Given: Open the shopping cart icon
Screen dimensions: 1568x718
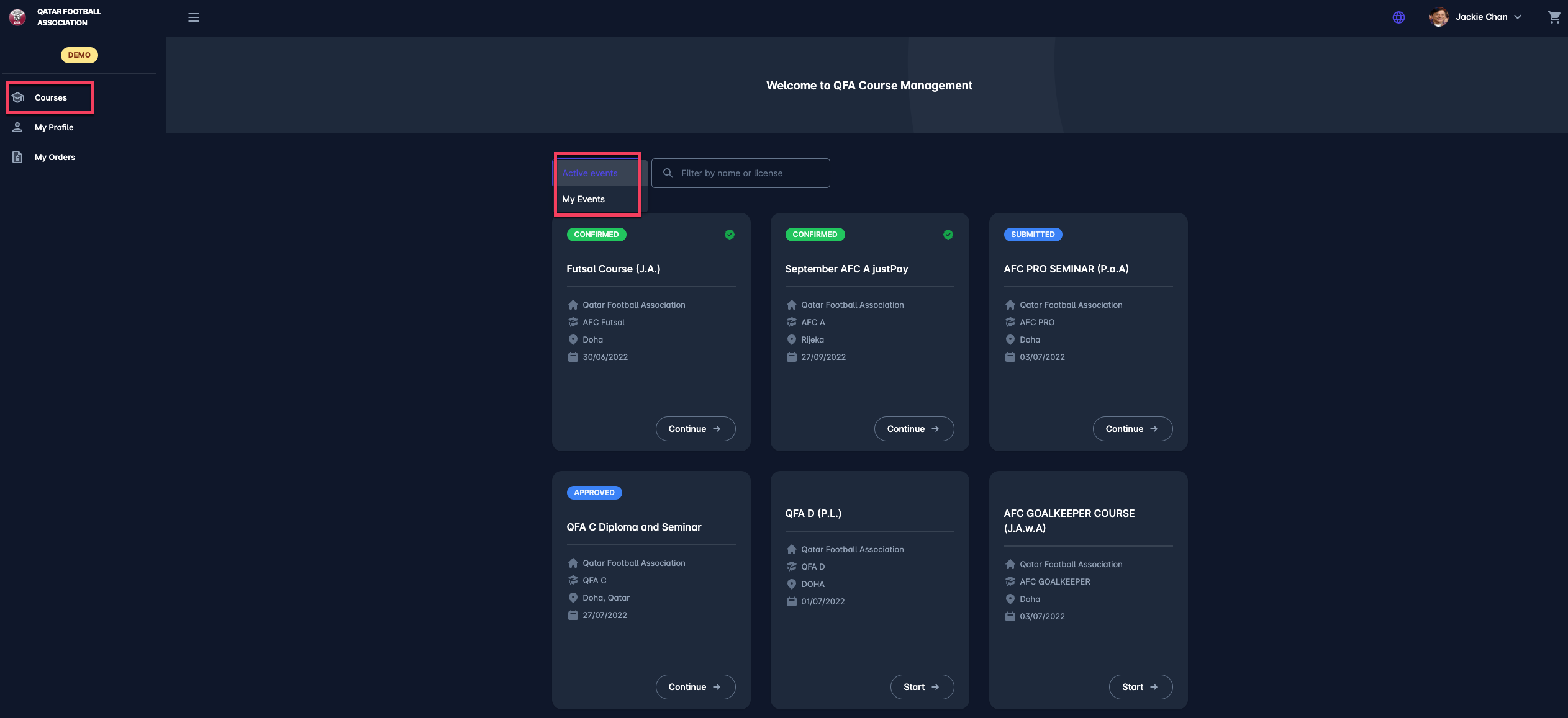Looking at the screenshot, I should tap(1554, 17).
